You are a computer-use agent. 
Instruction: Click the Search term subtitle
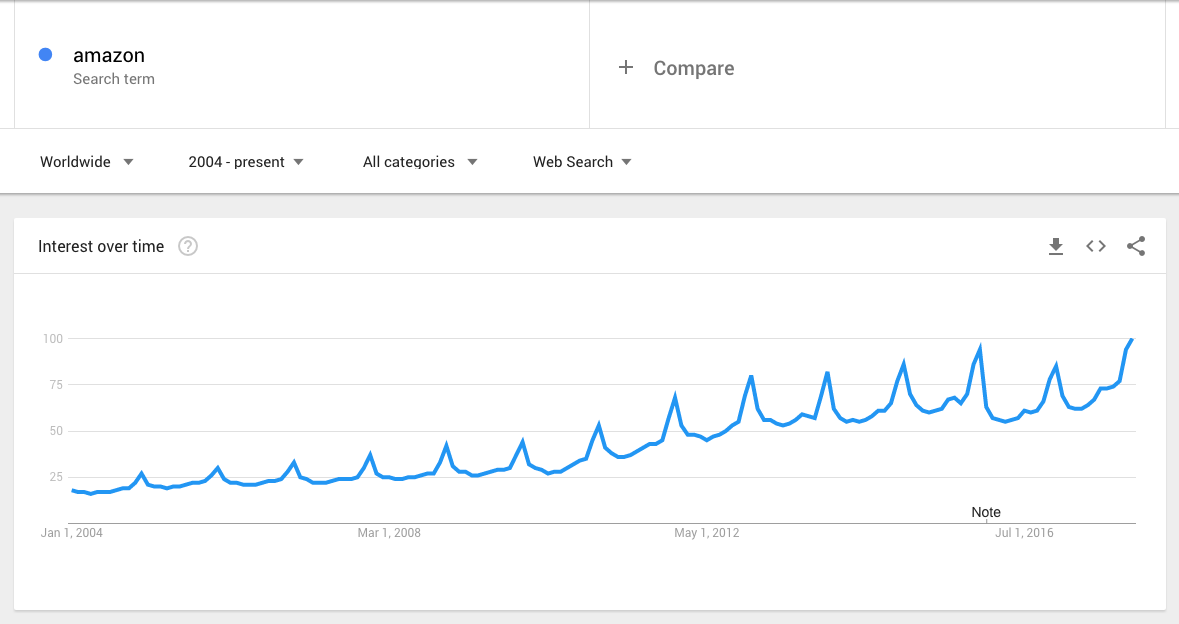(114, 79)
